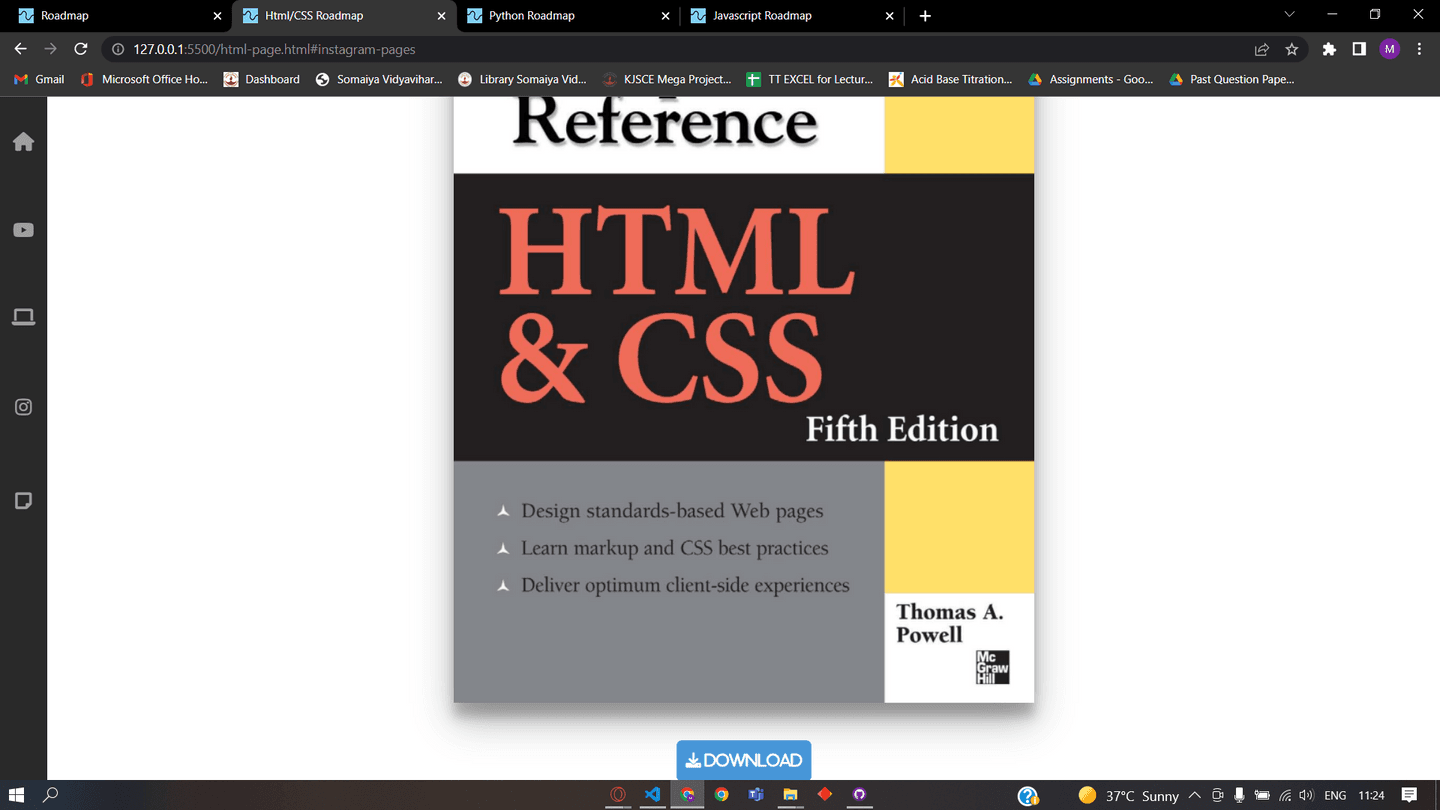Image resolution: width=1440 pixels, height=810 pixels.
Task: Open Microsoft Teams from the taskbar
Action: point(756,795)
